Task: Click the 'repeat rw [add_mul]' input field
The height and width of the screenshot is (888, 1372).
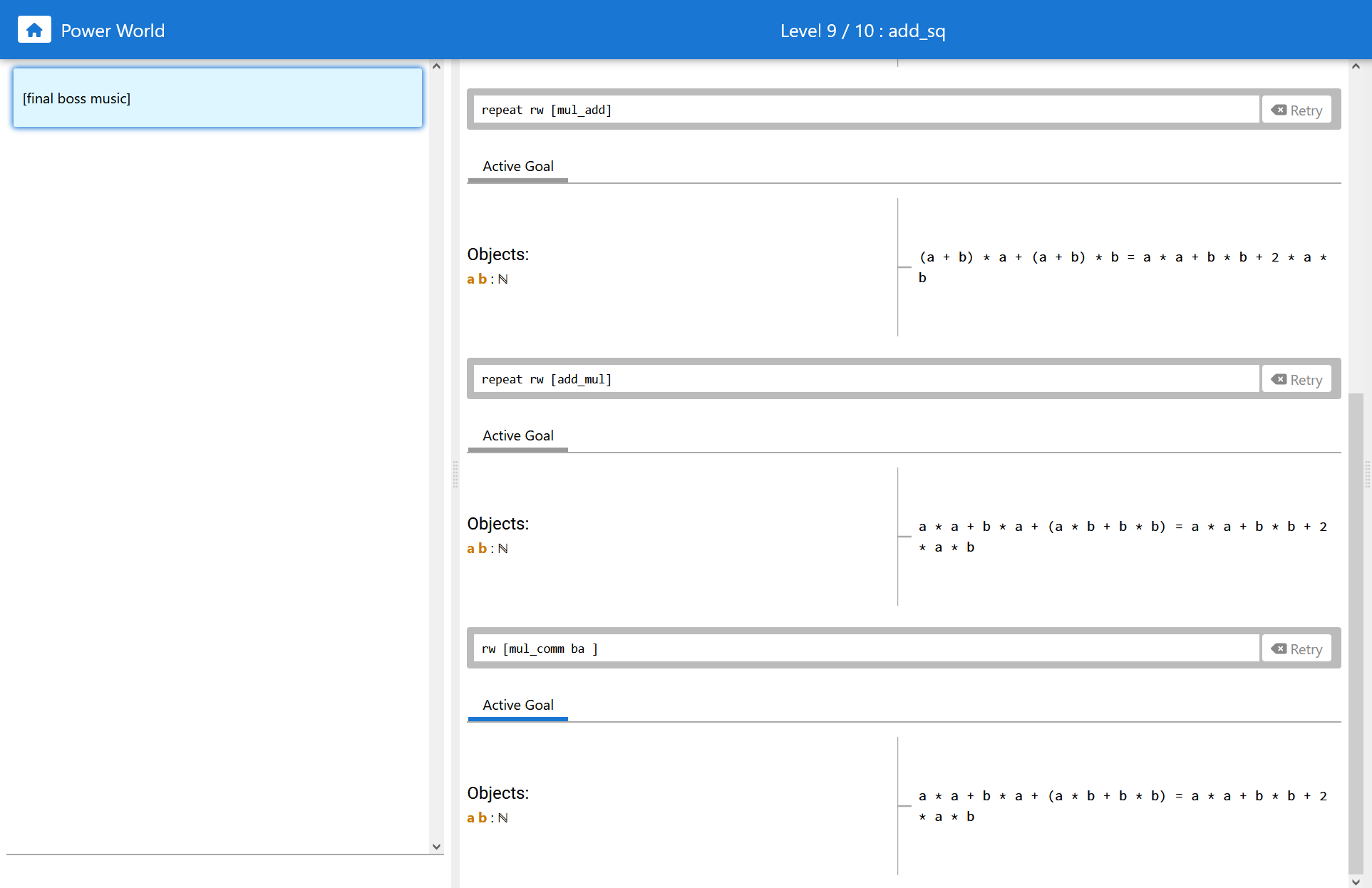Action: pyautogui.click(x=865, y=379)
